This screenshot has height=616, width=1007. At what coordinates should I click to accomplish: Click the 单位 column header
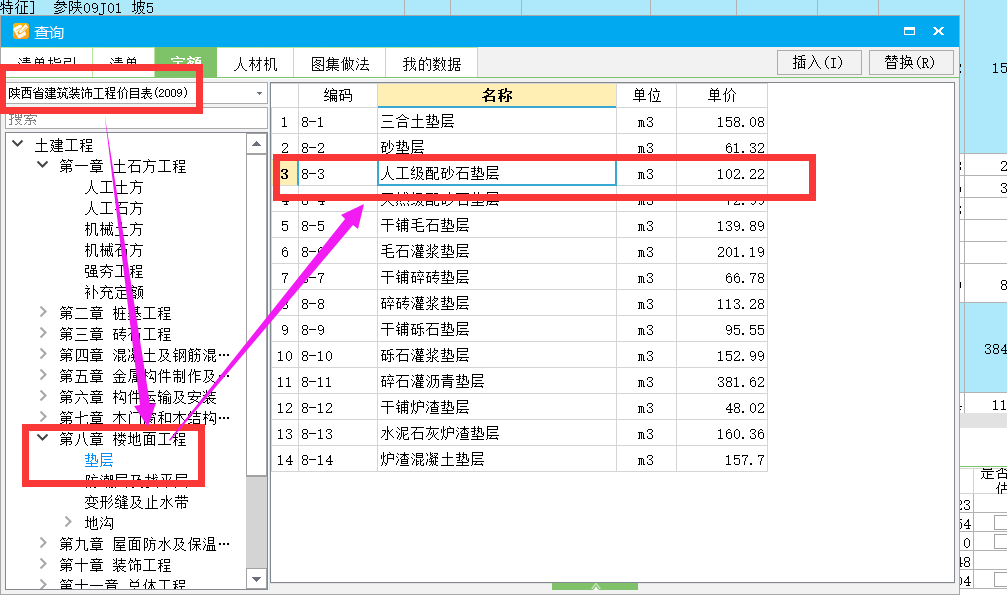click(647, 95)
